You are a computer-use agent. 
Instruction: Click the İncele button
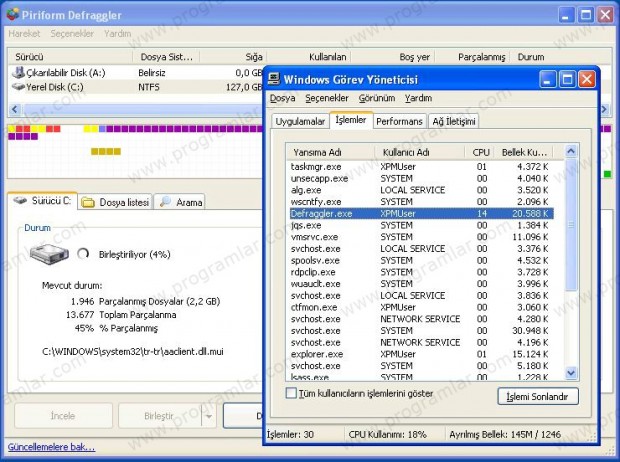(x=63, y=416)
